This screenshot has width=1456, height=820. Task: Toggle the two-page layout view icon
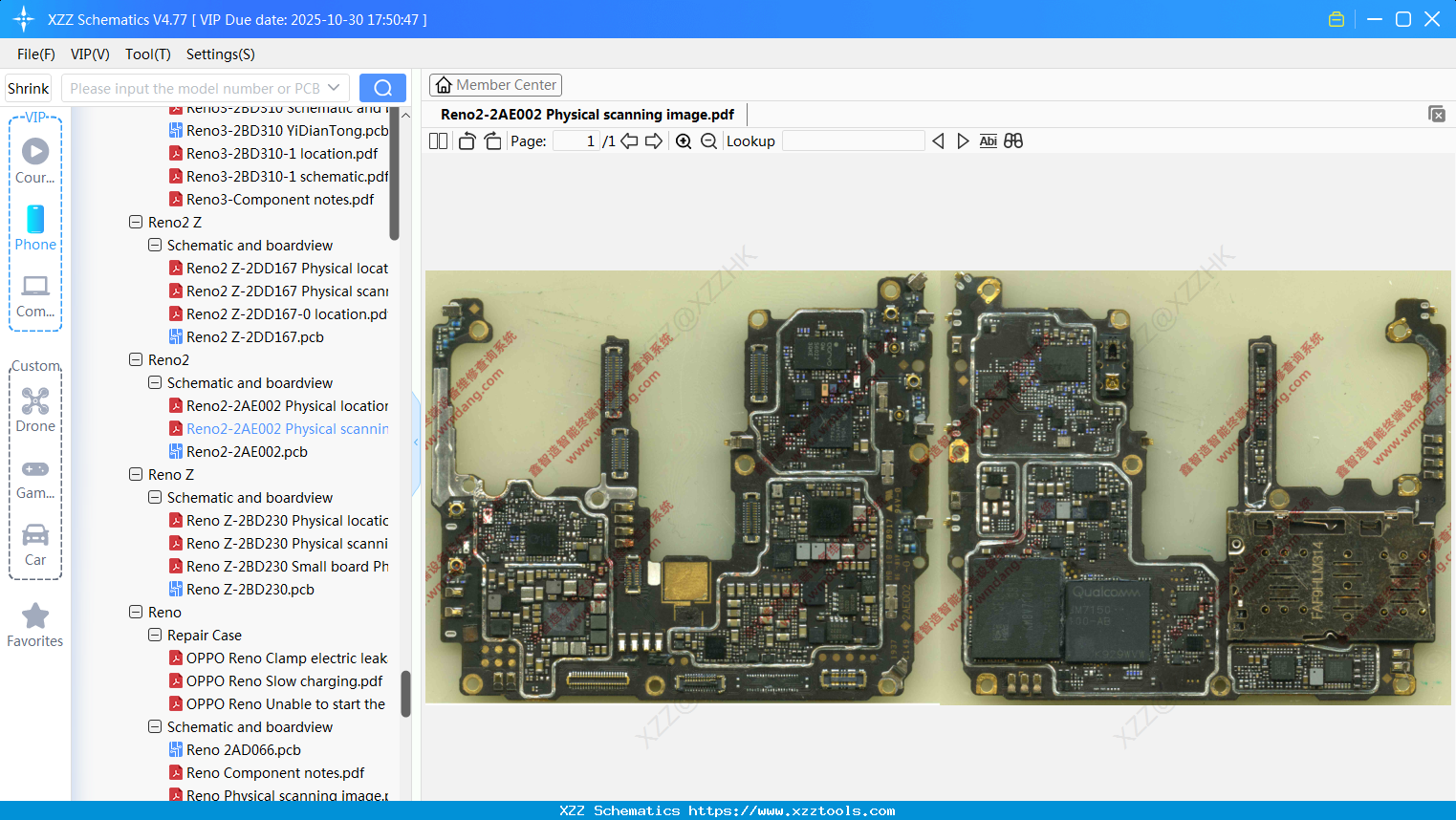(438, 141)
